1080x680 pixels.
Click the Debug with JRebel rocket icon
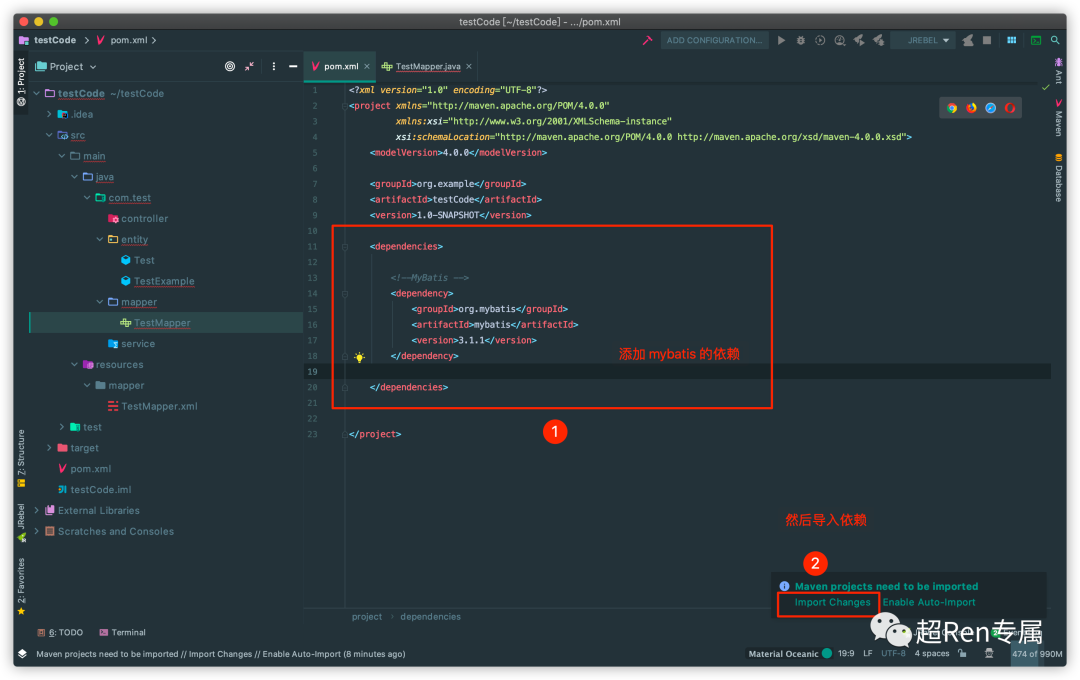pos(878,41)
